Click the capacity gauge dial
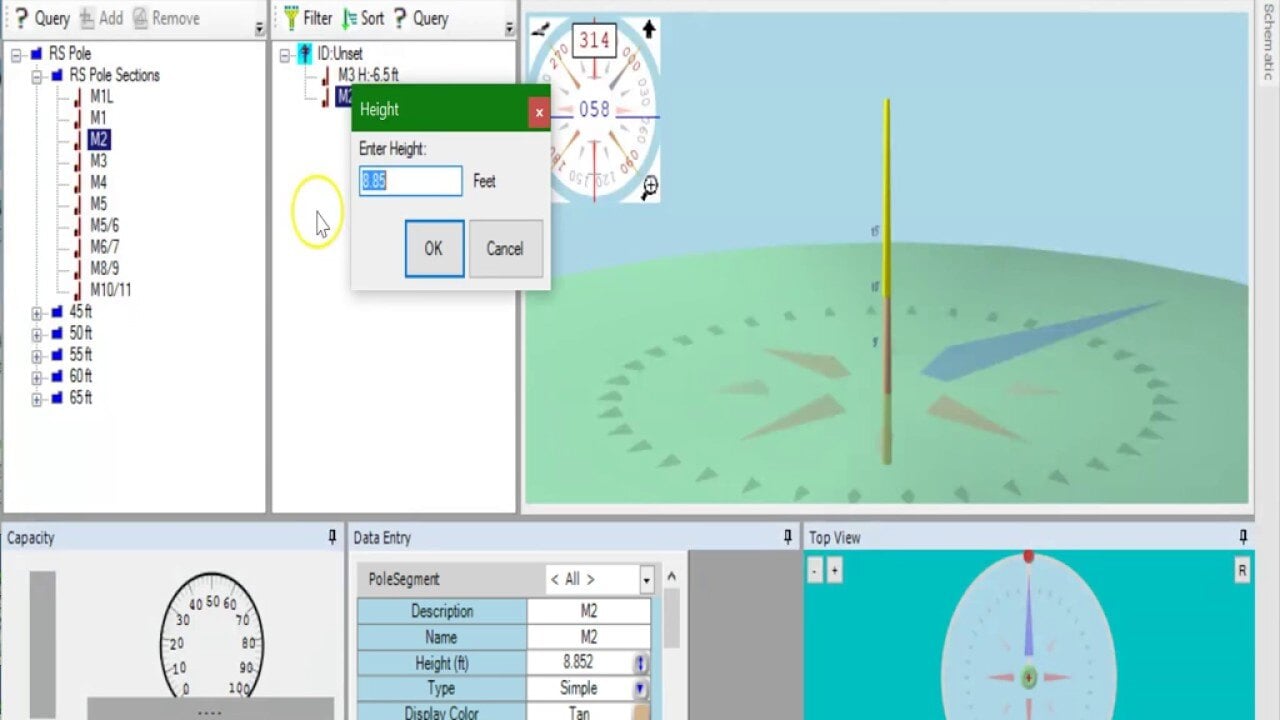The image size is (1280, 720). click(x=210, y=636)
